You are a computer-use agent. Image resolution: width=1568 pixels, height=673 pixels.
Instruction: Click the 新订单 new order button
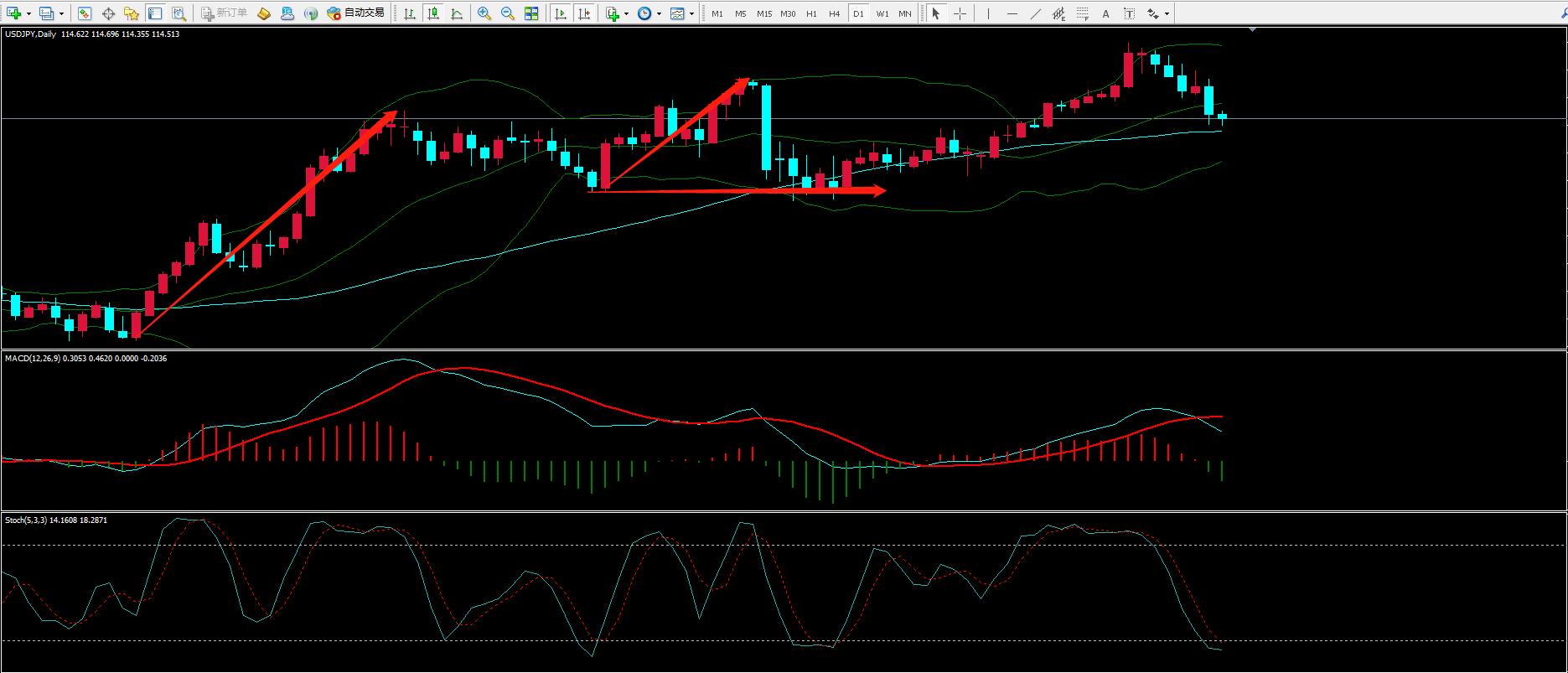click(x=224, y=13)
